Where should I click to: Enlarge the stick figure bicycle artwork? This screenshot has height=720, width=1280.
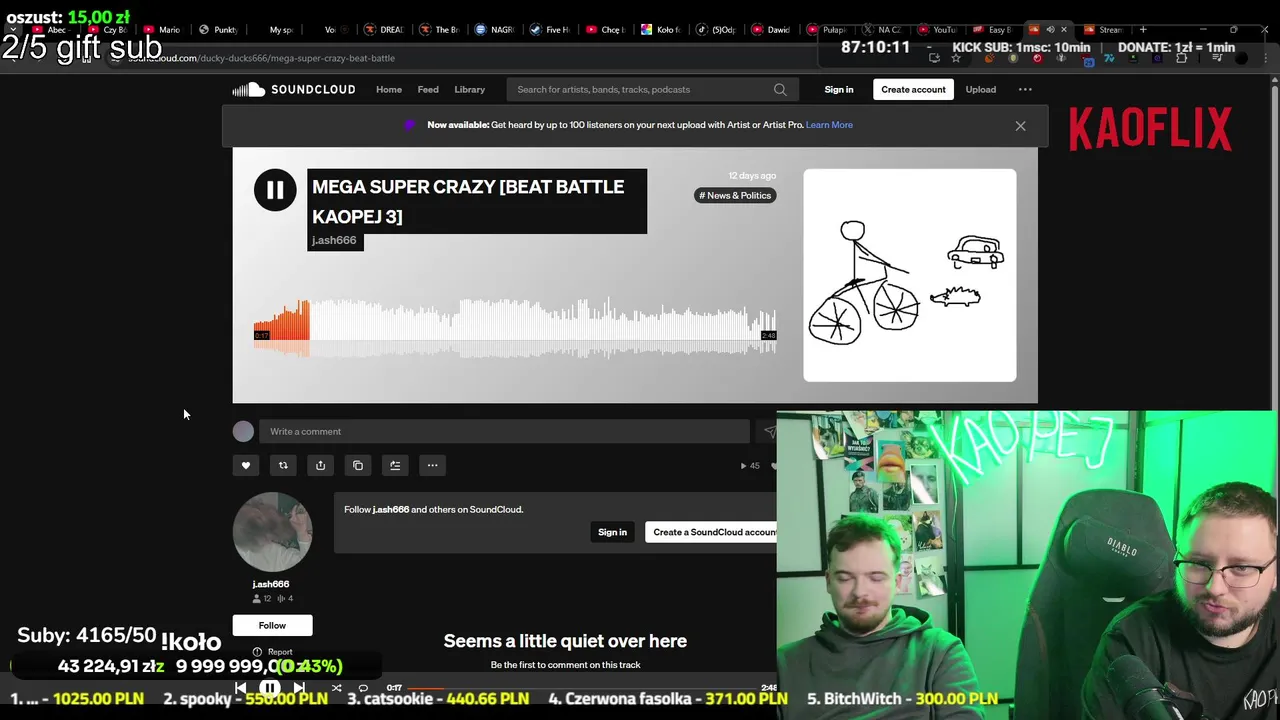coord(910,275)
